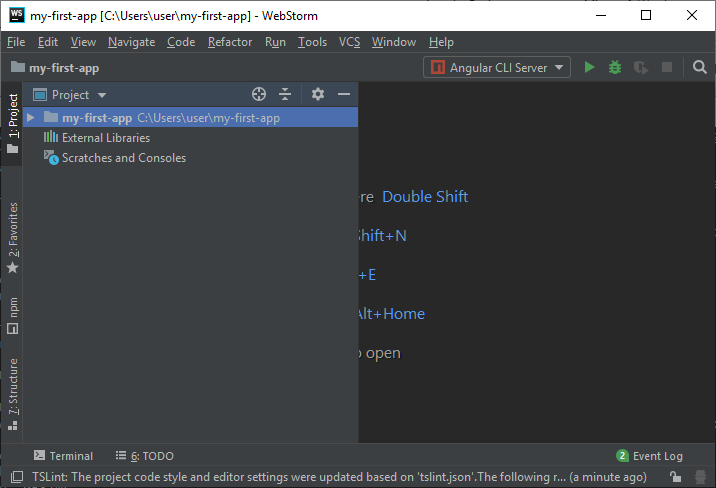Open the npm side tab
Screen dimensions: 716x488
[12, 316]
